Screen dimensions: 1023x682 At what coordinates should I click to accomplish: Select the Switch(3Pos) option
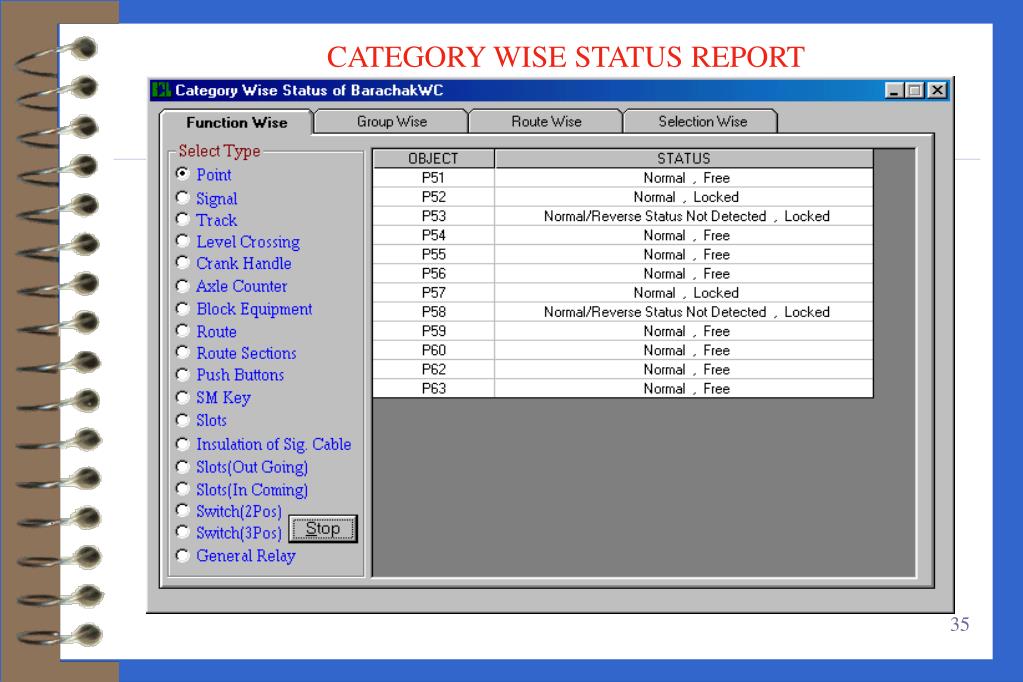(x=183, y=533)
